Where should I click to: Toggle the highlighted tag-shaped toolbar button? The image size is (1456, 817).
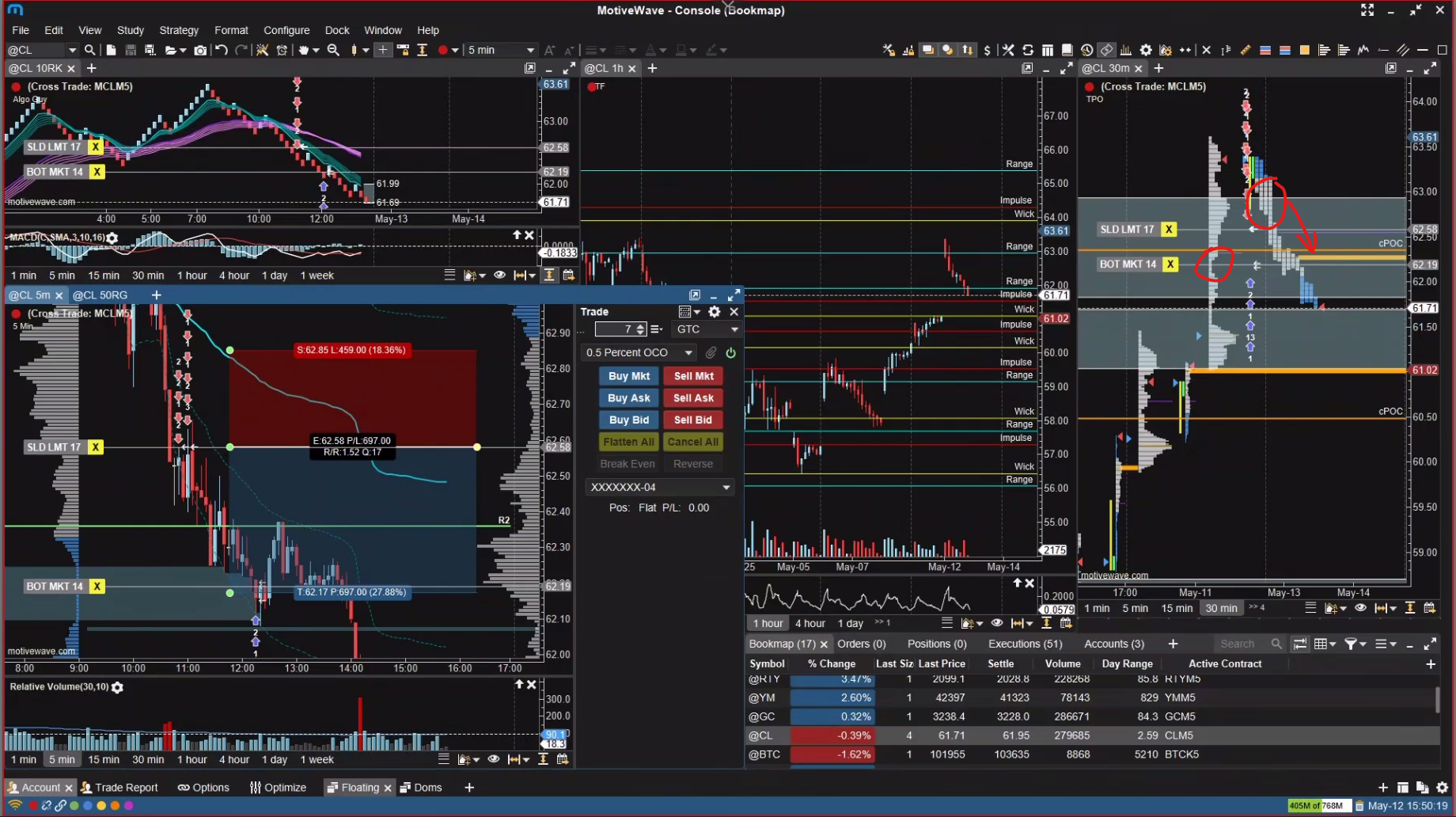tap(1106, 50)
